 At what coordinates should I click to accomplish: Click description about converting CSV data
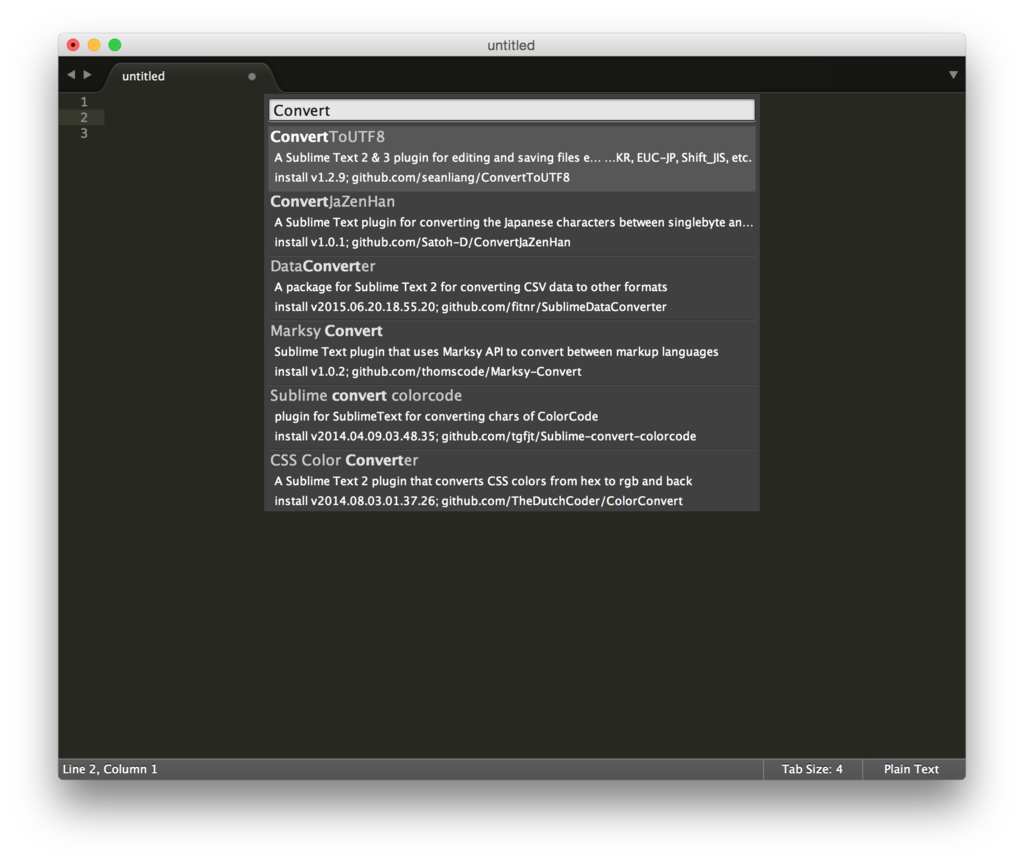[471, 287]
